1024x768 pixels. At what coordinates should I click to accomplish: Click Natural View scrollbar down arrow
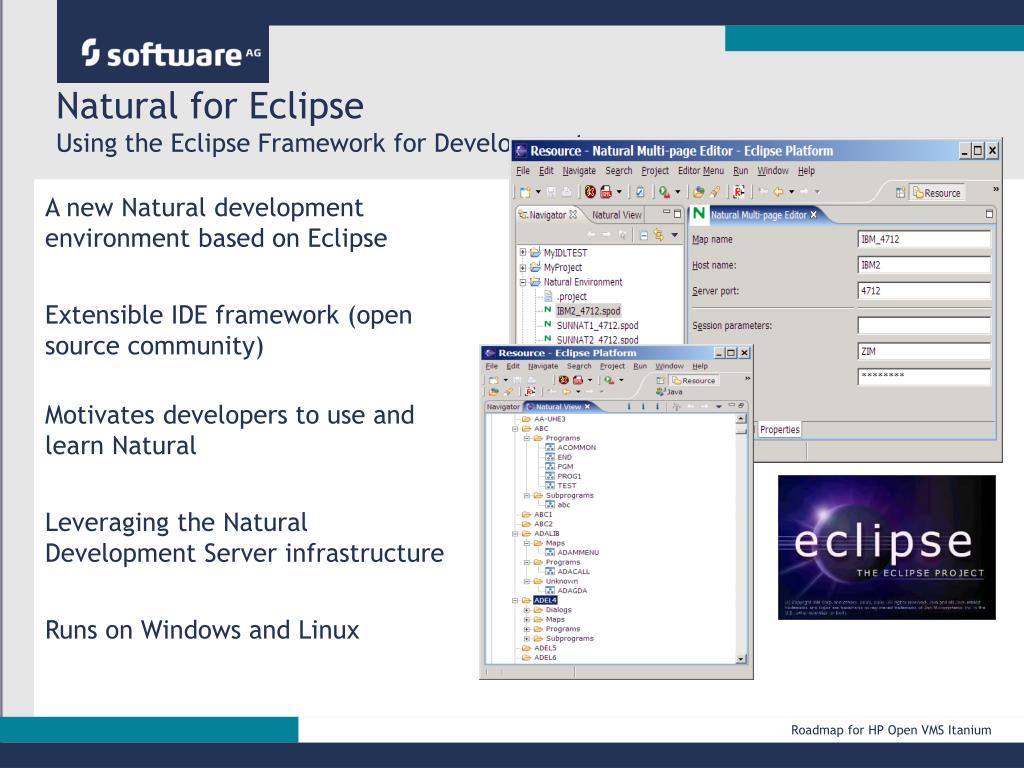point(741,659)
